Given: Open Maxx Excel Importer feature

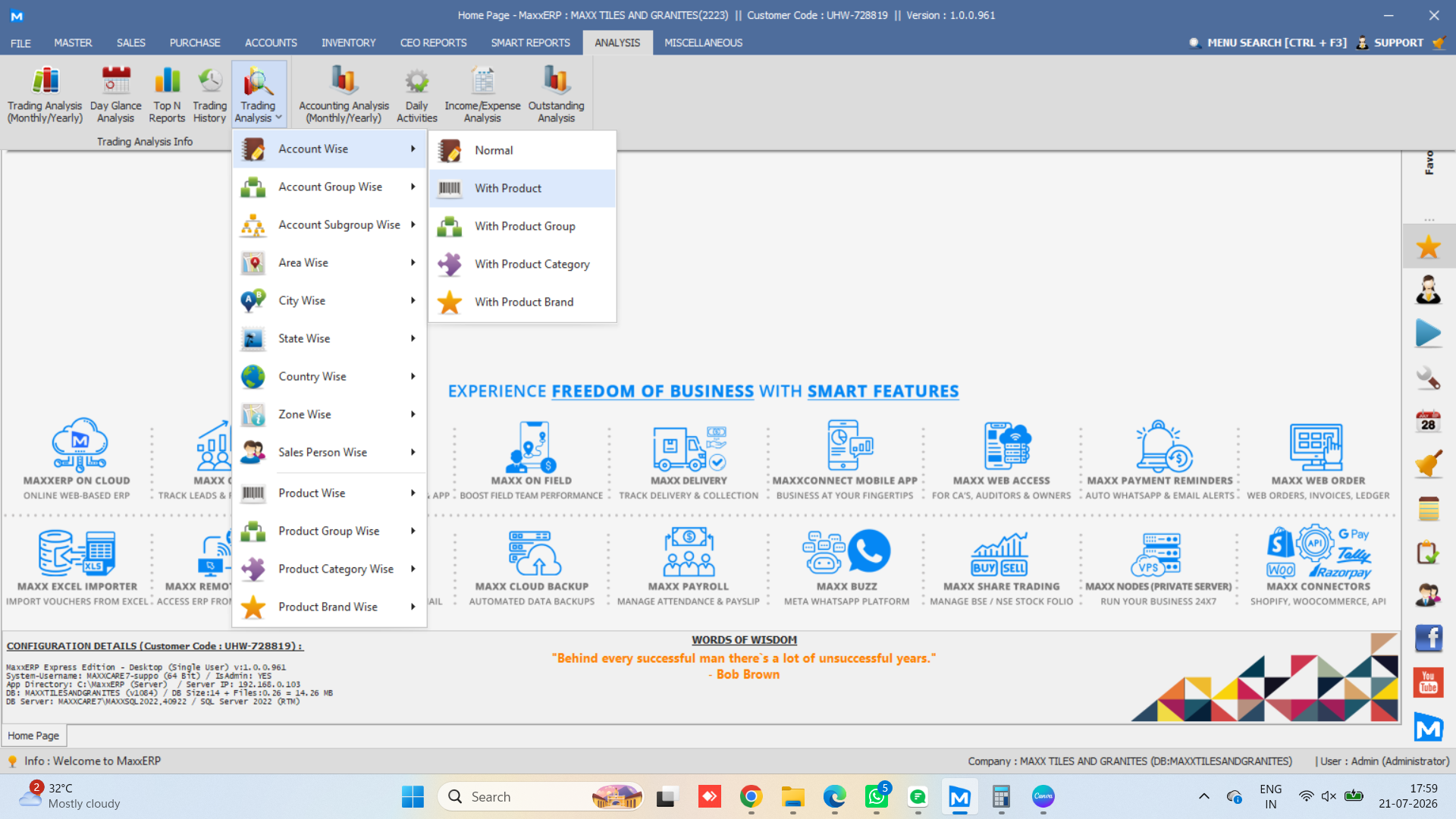Looking at the screenshot, I should pyautogui.click(x=77, y=566).
